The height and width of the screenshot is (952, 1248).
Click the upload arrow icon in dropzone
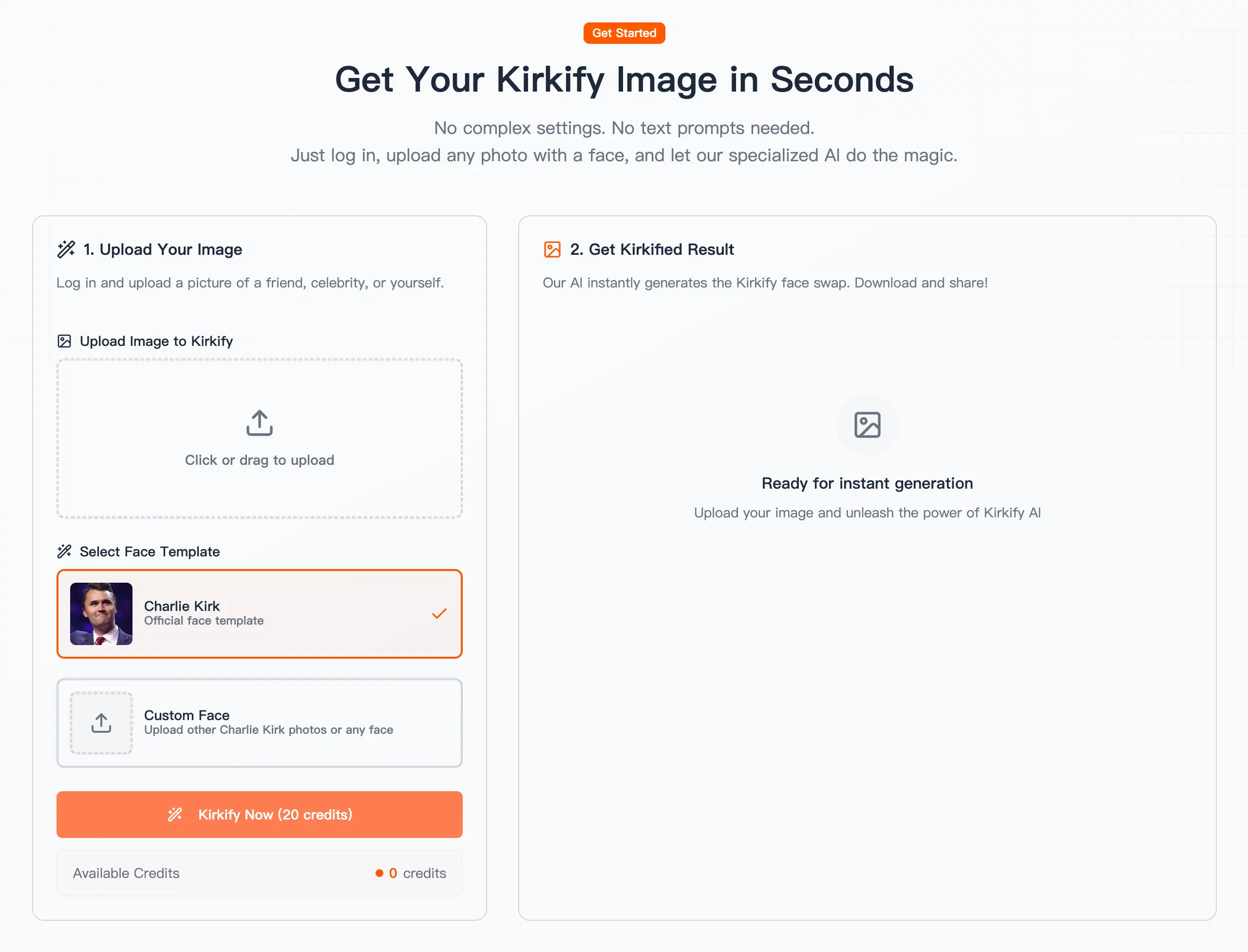[x=260, y=423]
